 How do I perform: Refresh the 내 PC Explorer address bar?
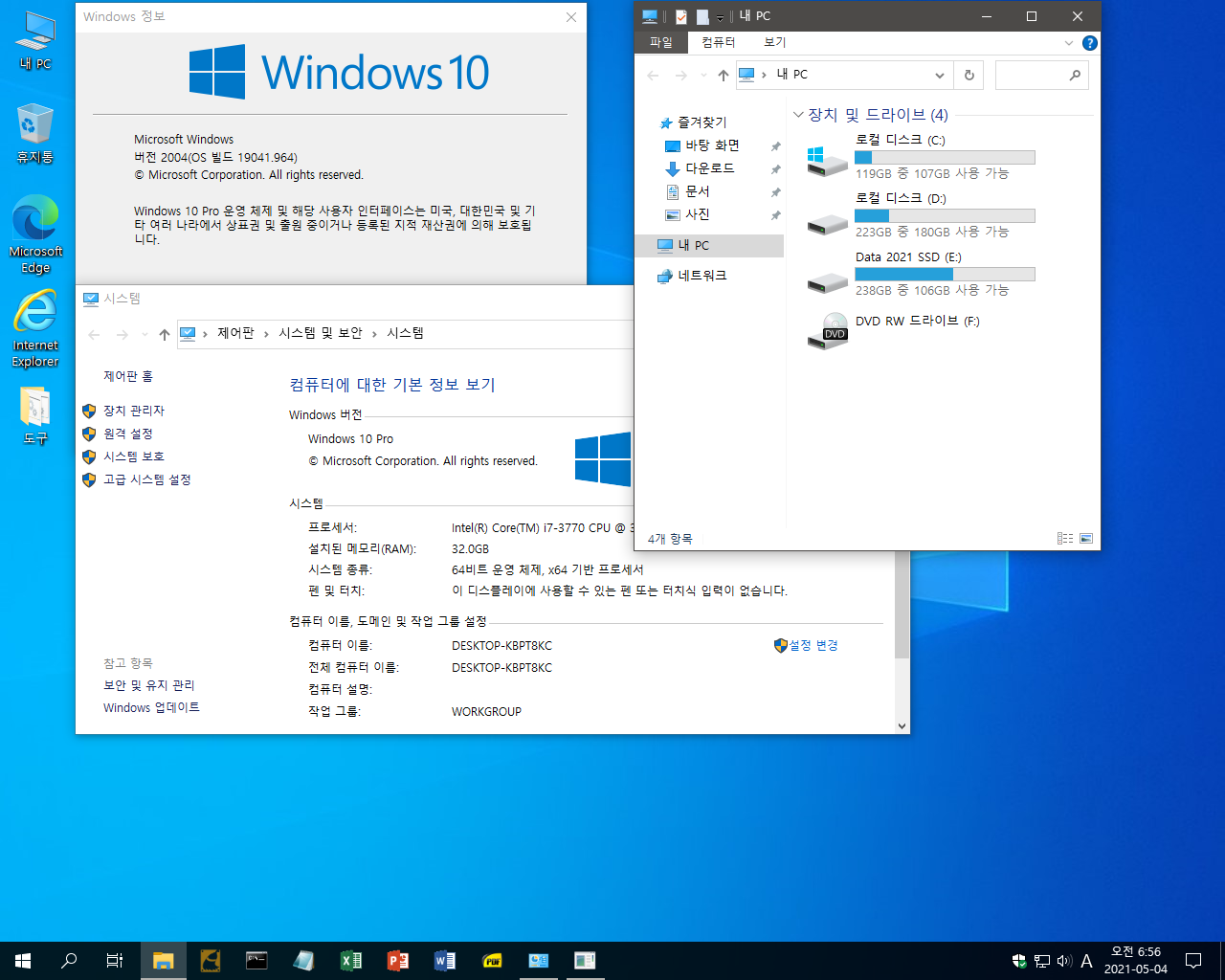tap(969, 75)
